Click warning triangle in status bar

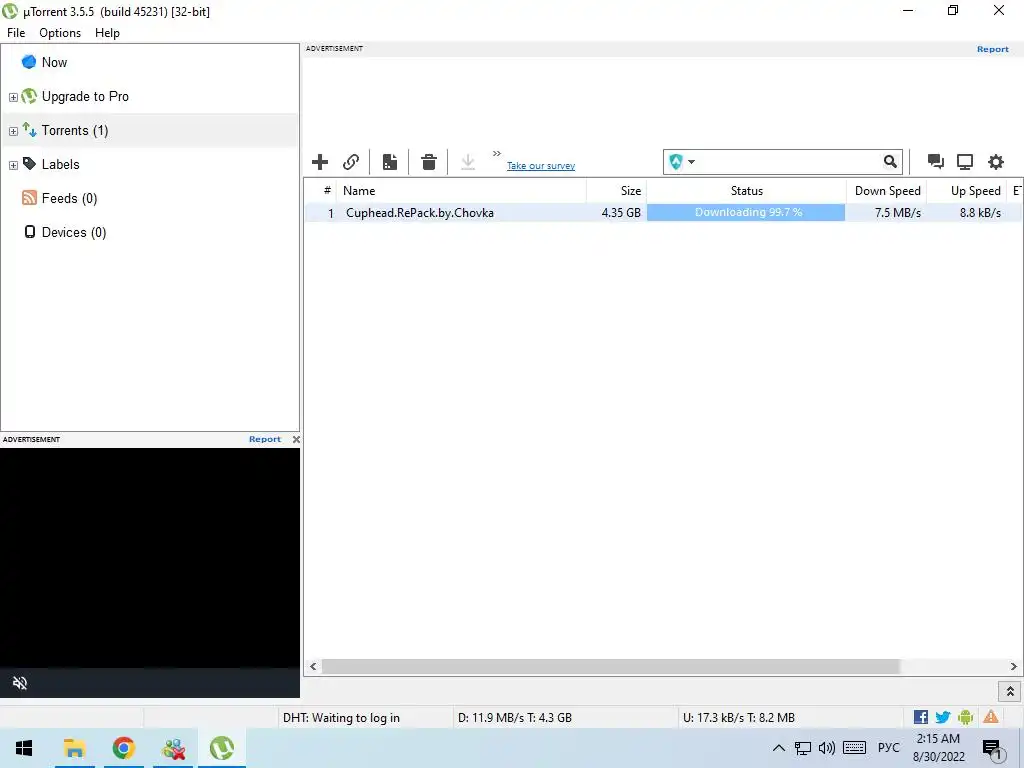(991, 717)
